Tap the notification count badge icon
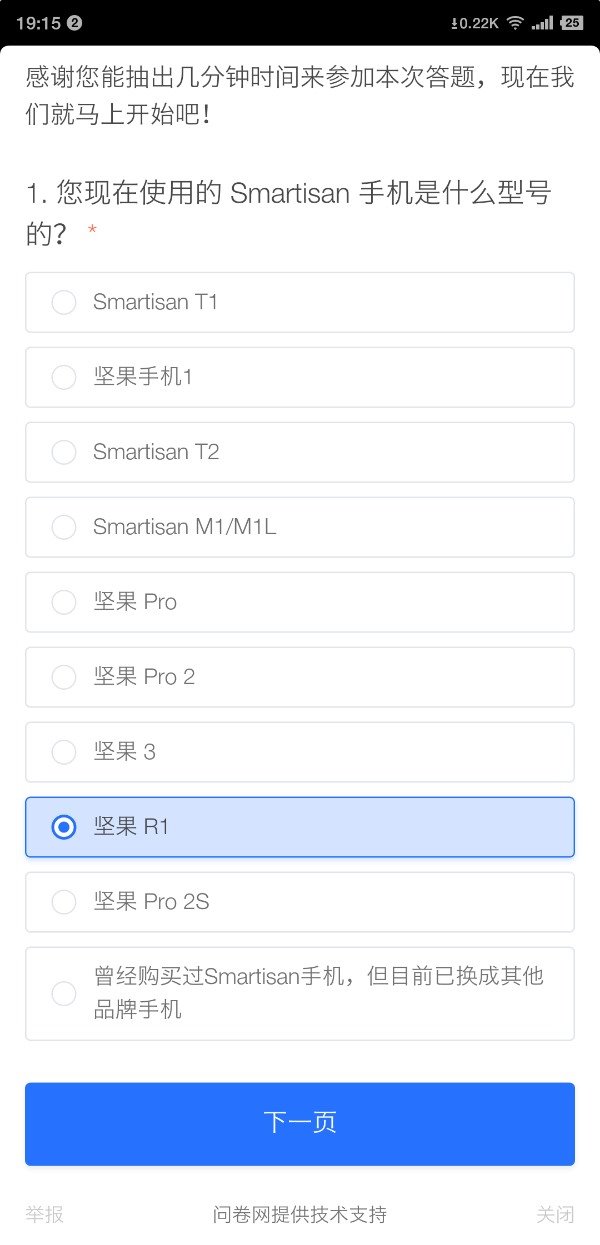The width and height of the screenshot is (600, 1245). pos(75,23)
